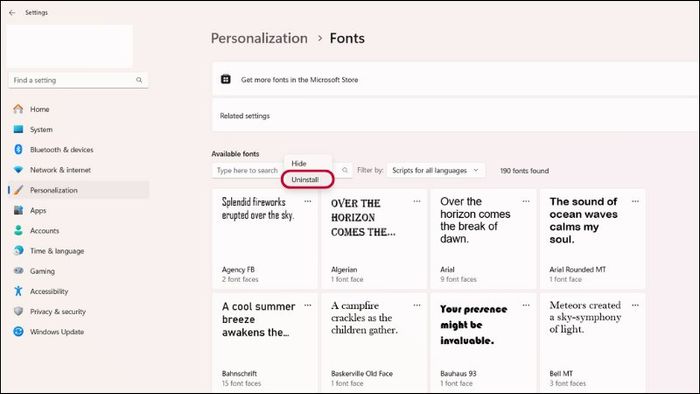
Task: Click the Privacy & security shield icon
Action: (x=18, y=311)
